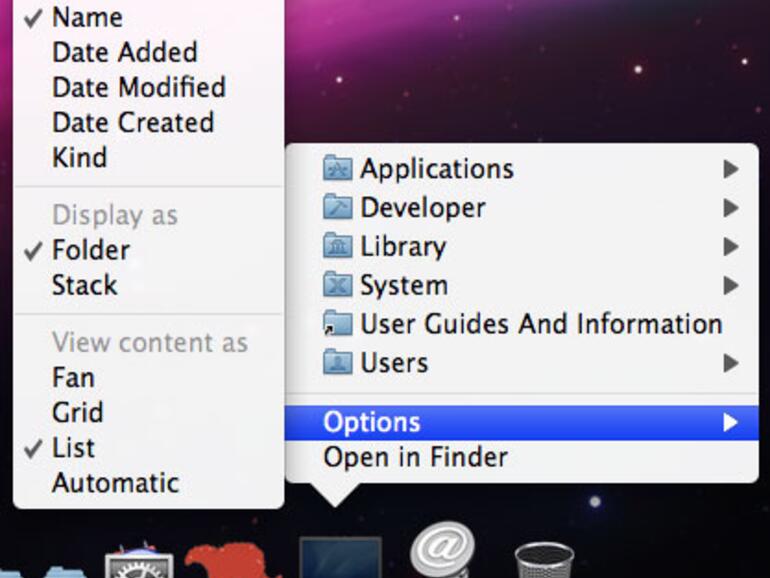The height and width of the screenshot is (578, 770).
Task: Click the Users folder icon
Action: point(337,362)
